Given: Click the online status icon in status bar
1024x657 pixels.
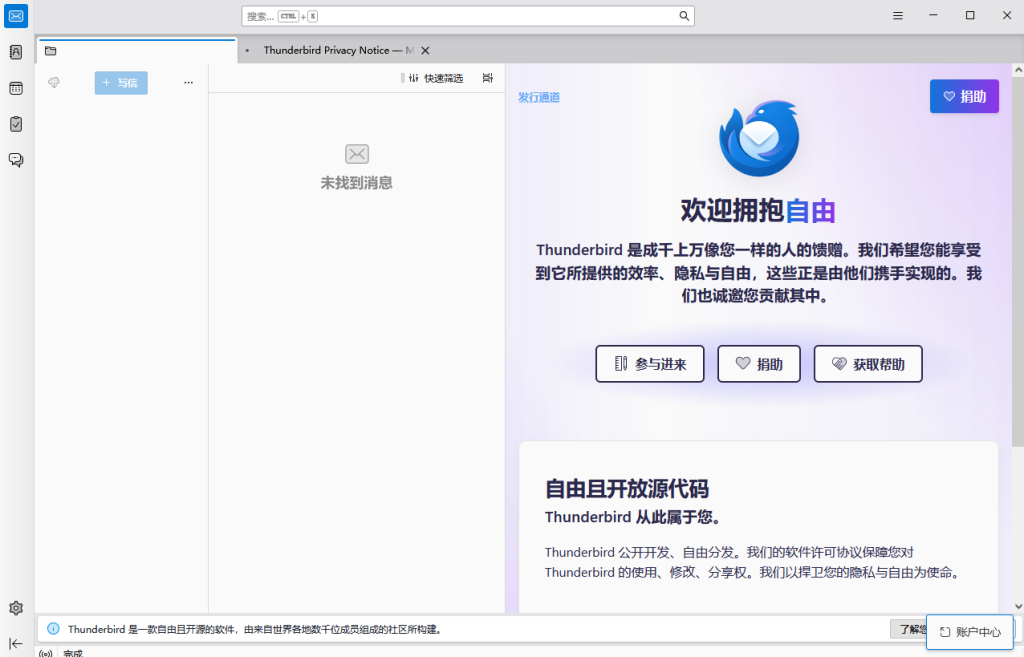Looking at the screenshot, I should 45,653.
